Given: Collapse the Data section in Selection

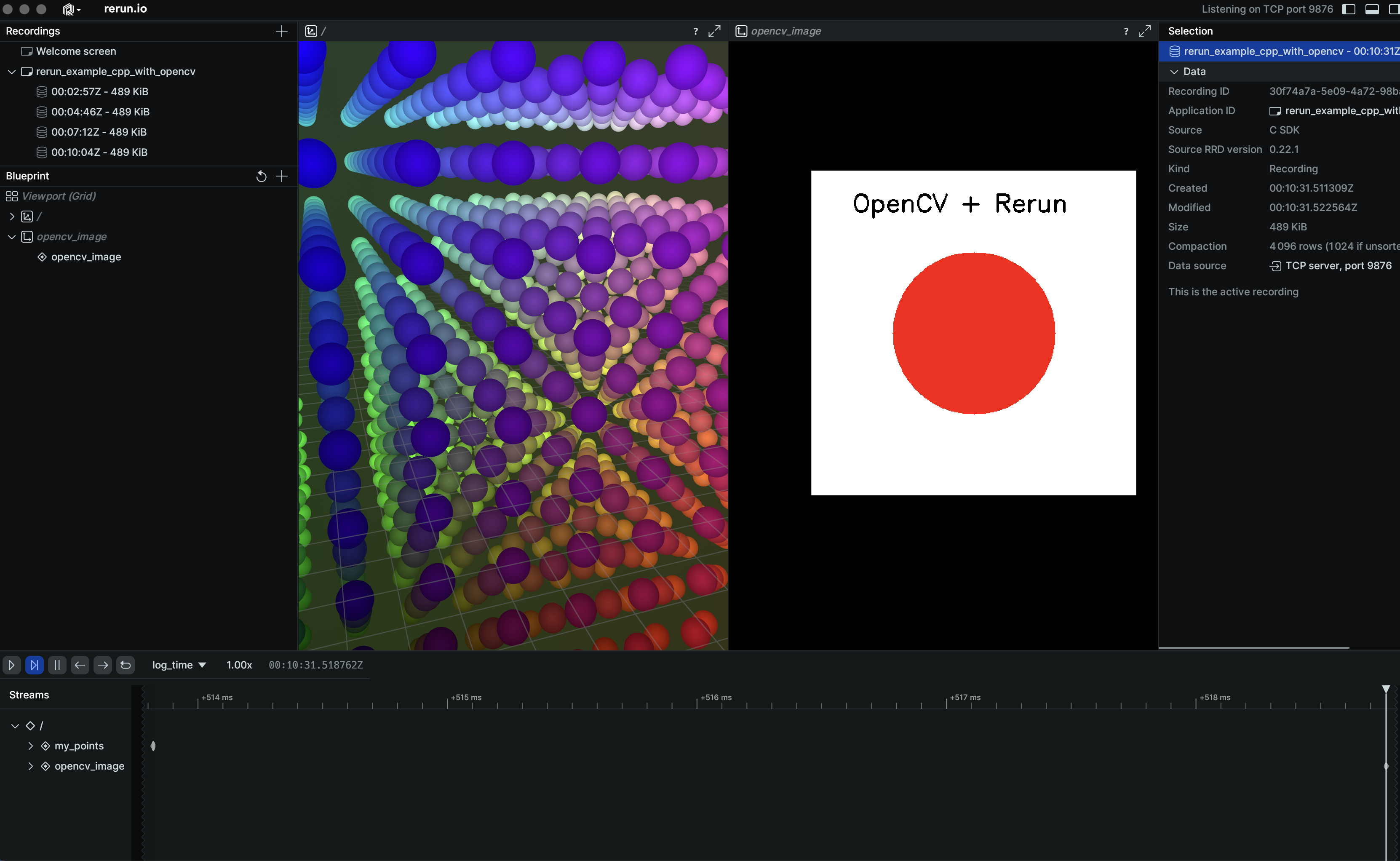Looking at the screenshot, I should pyautogui.click(x=1174, y=71).
